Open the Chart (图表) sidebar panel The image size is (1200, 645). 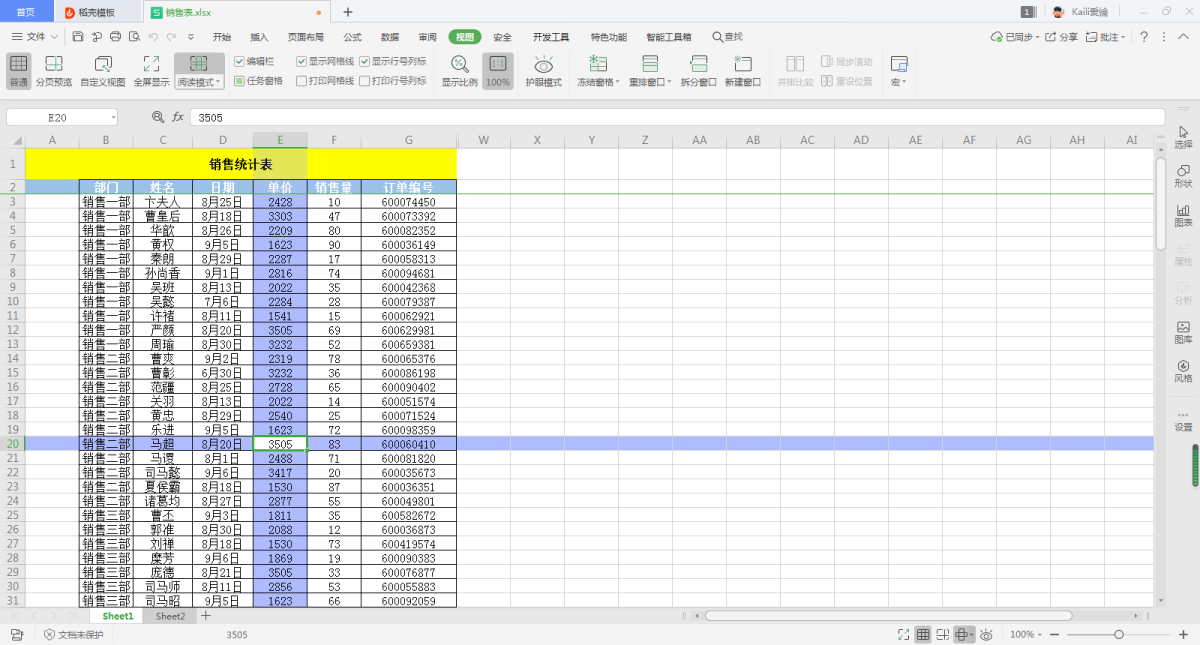(x=1183, y=215)
